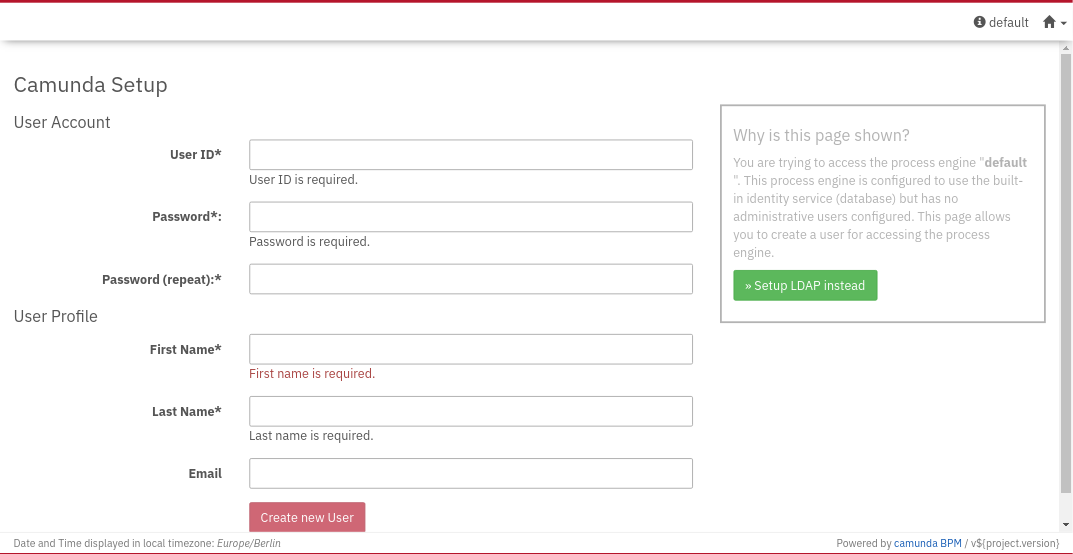Image resolution: width=1073 pixels, height=554 pixels.
Task: Click the info icon beside default
Action: point(980,22)
